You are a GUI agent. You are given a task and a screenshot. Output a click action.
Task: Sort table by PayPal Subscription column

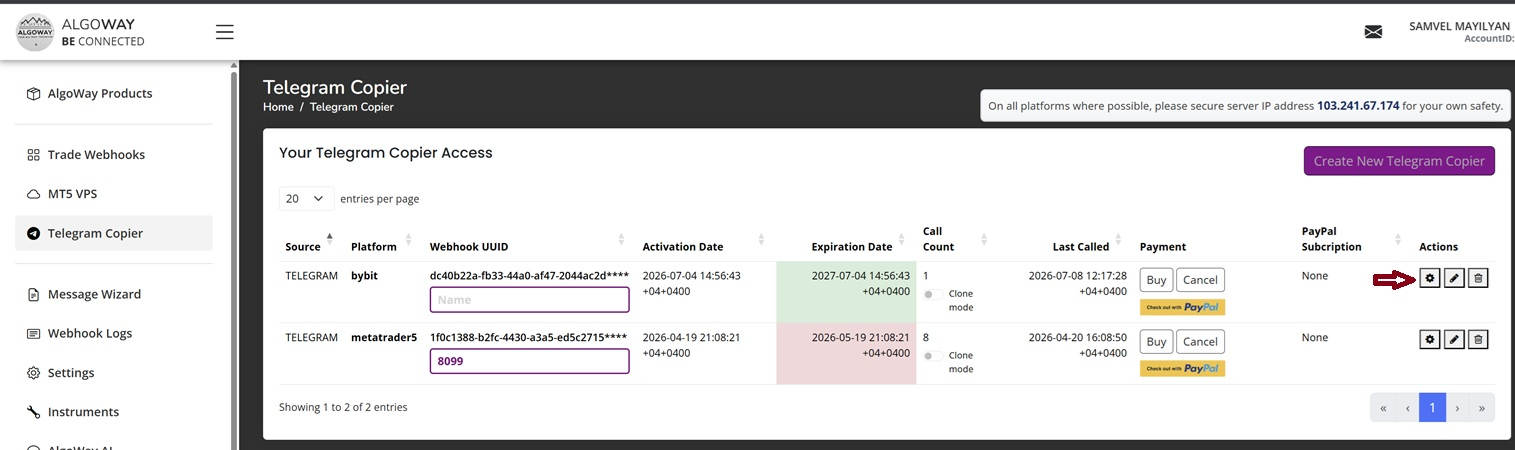pos(1351,239)
